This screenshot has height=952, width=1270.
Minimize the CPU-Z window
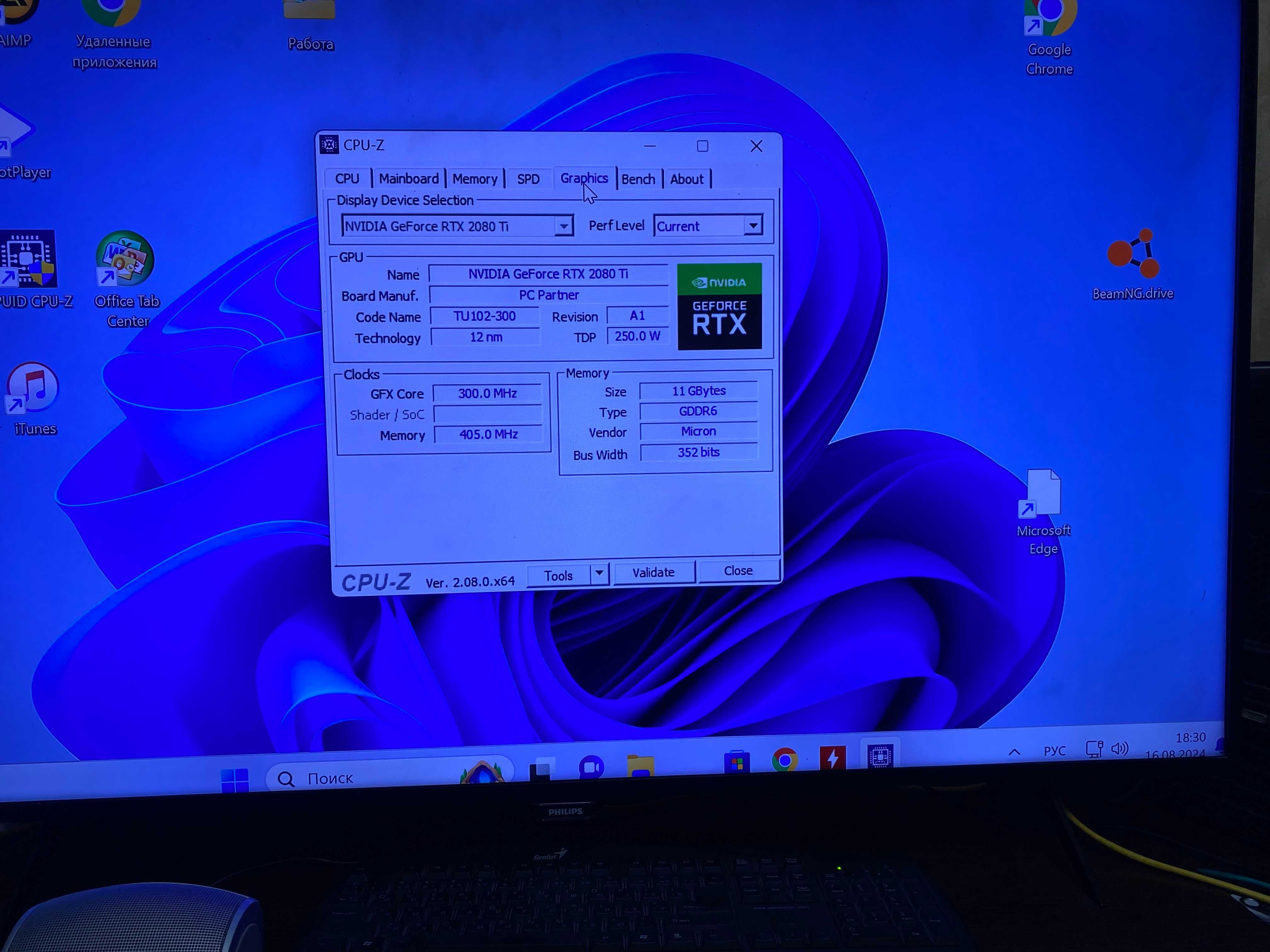(x=650, y=146)
